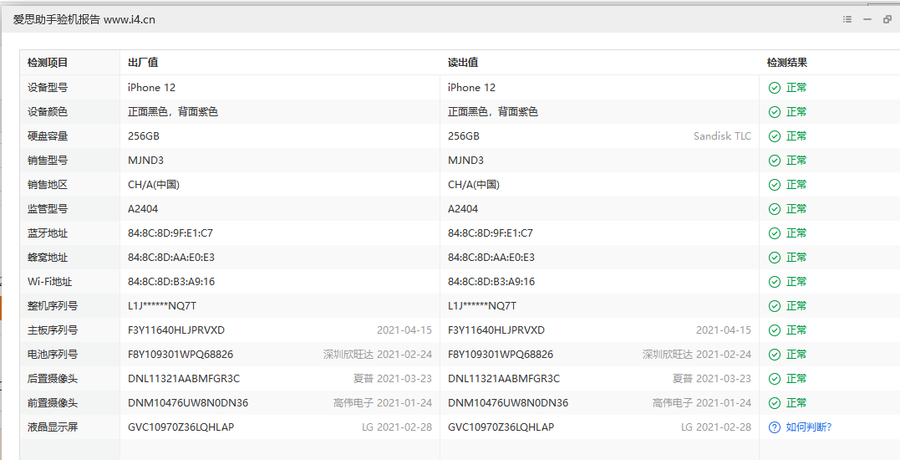
Task: Click the 检测项目 column header
Action: coord(48,63)
